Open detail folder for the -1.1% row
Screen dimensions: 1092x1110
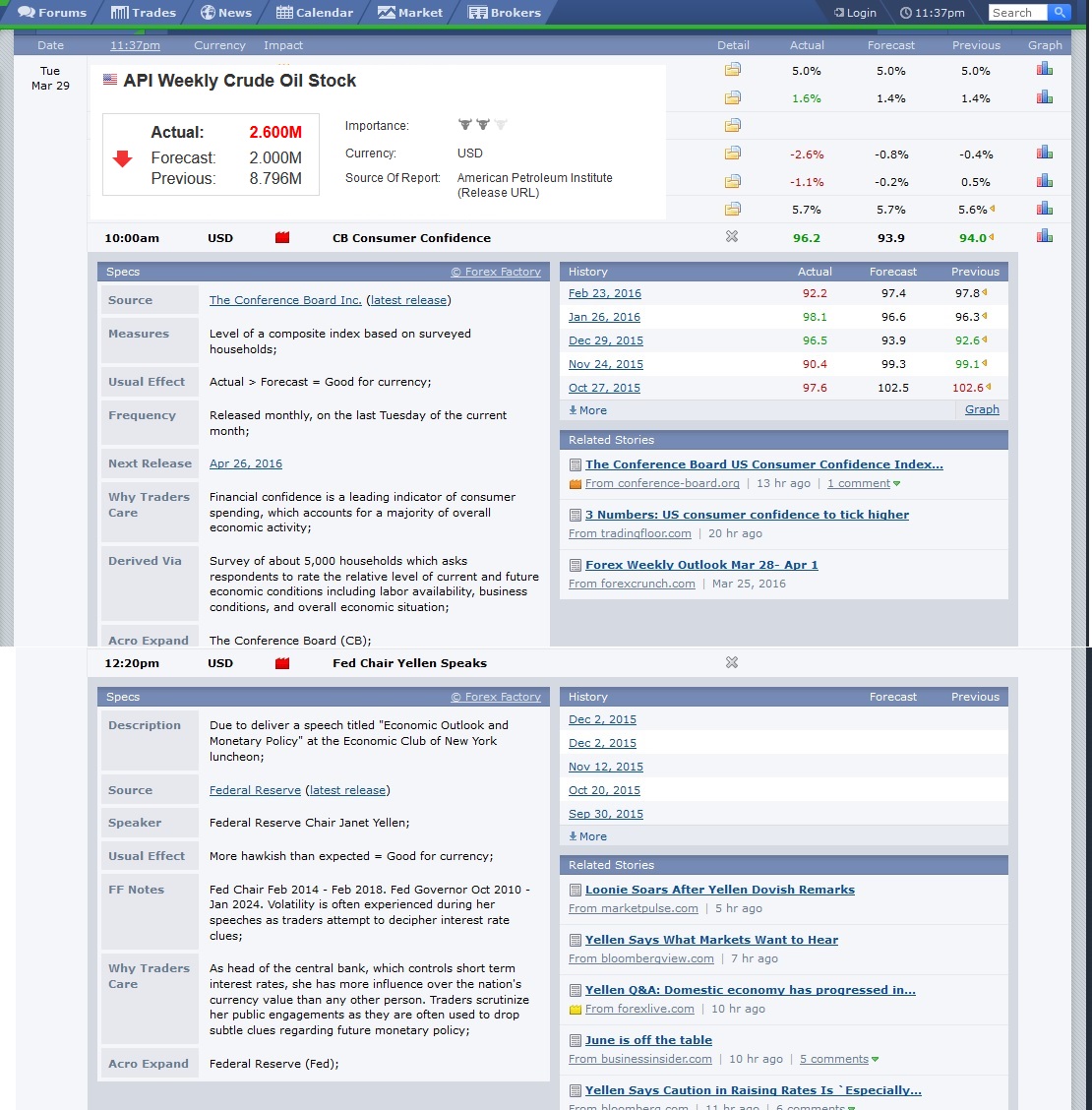point(733,181)
